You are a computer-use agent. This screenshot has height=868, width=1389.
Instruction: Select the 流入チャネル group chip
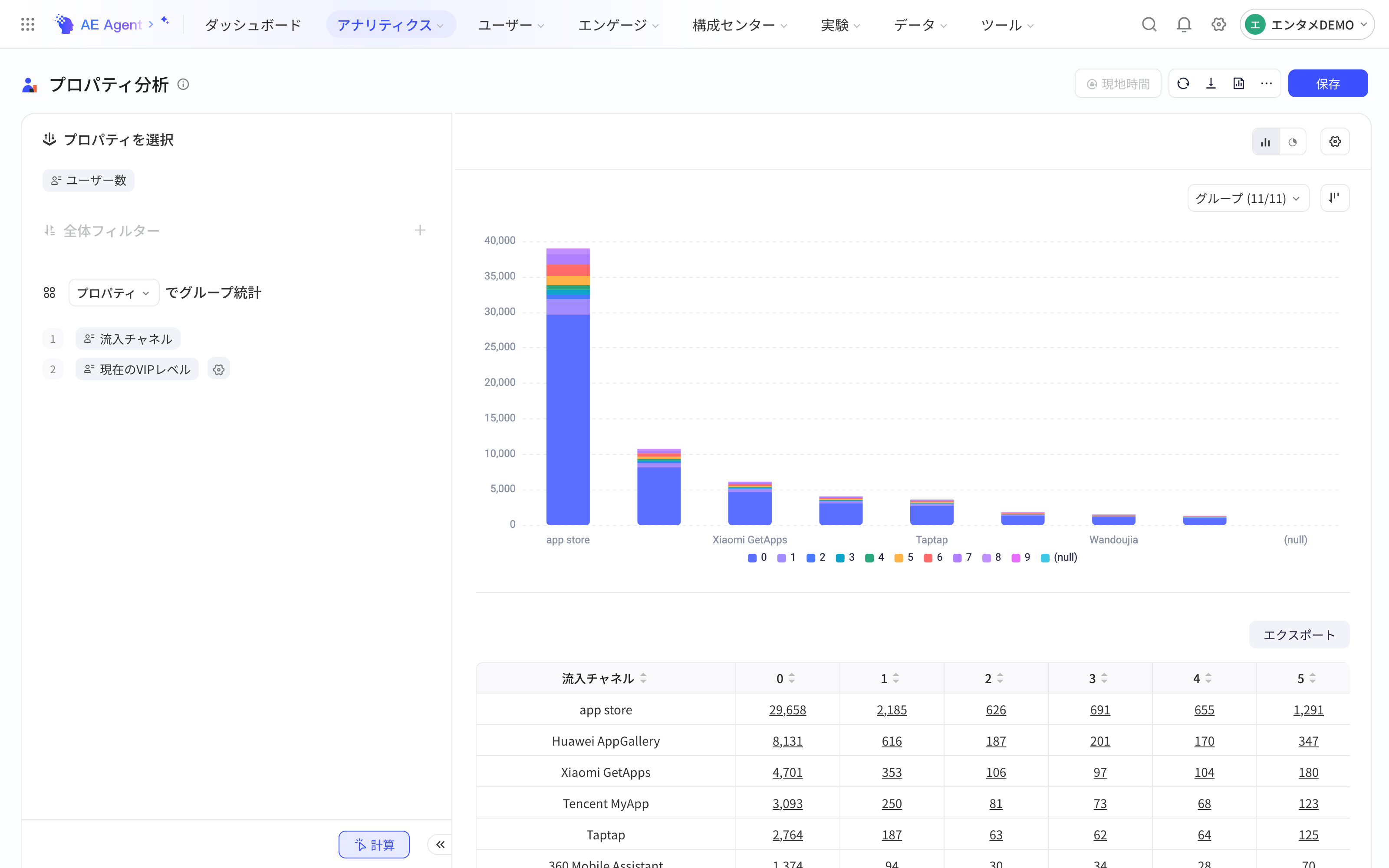(128, 339)
